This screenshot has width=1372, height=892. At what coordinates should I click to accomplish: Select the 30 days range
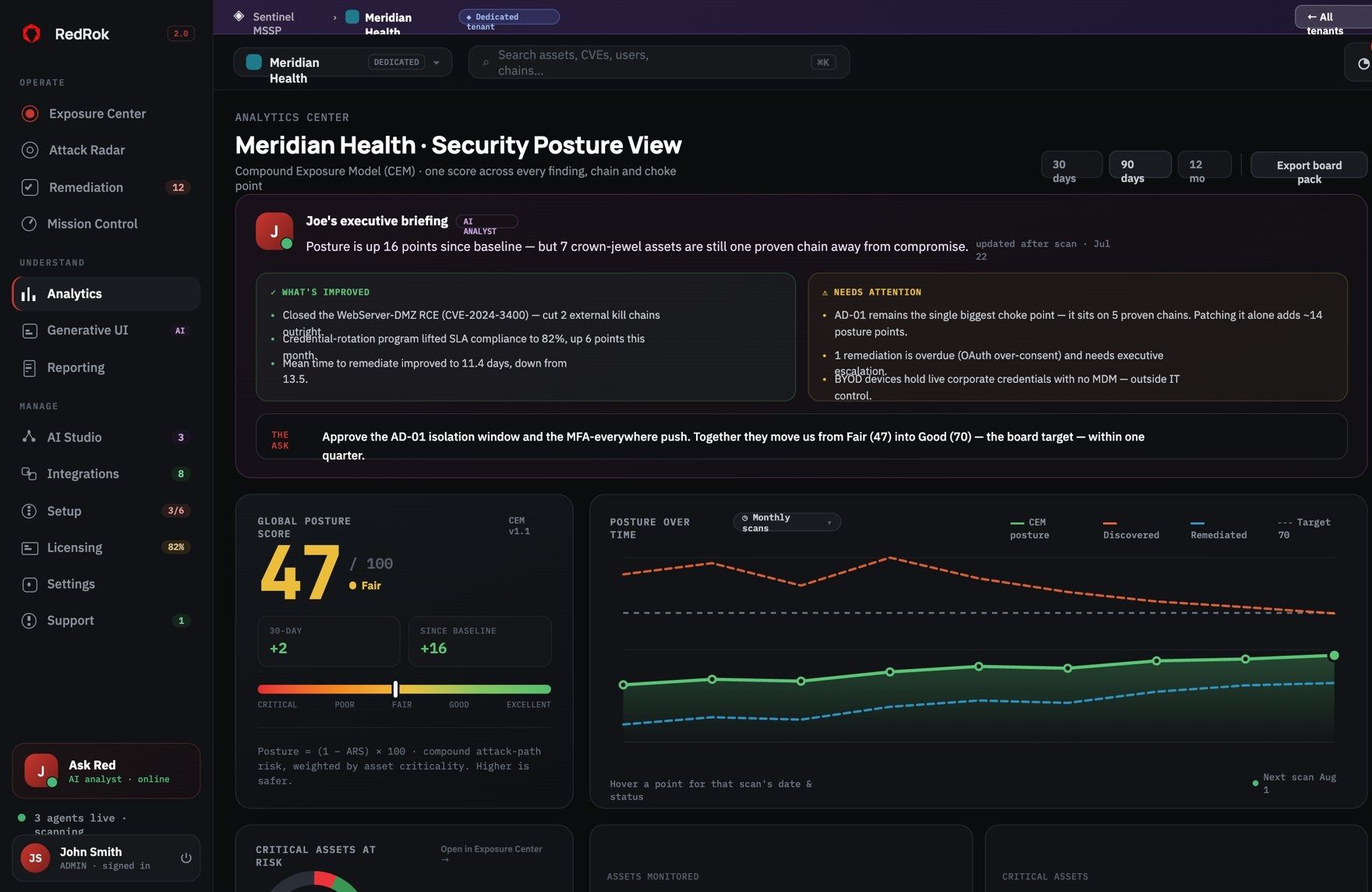[1072, 165]
